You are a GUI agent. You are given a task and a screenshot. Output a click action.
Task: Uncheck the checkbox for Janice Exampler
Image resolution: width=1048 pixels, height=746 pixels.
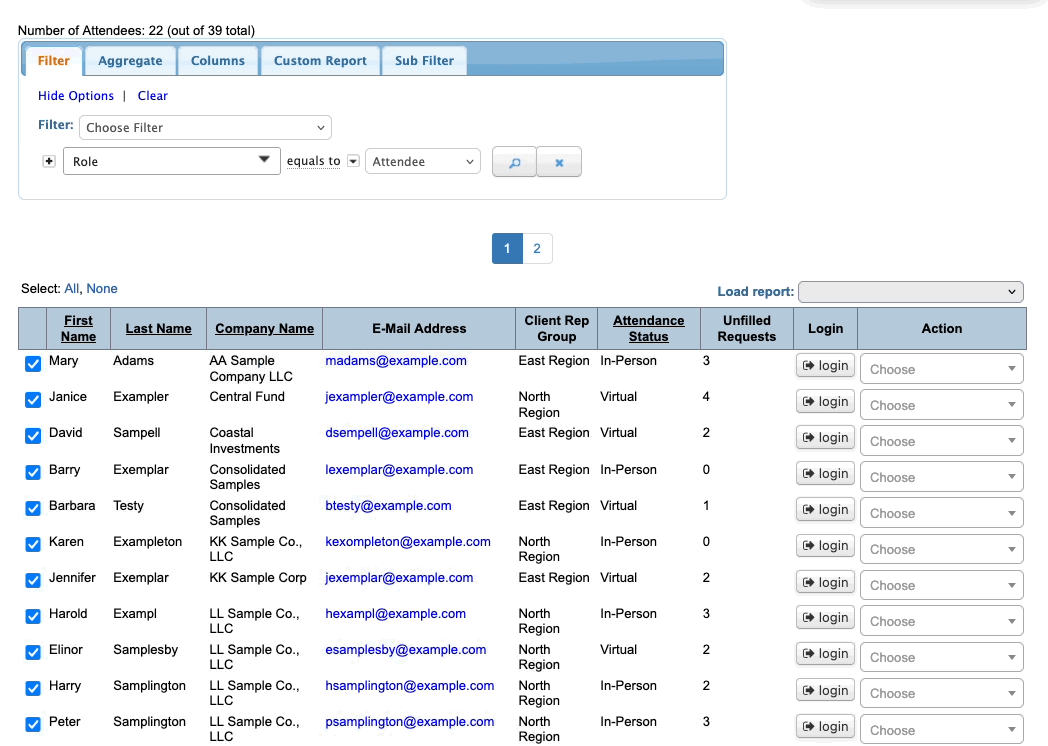click(x=33, y=400)
